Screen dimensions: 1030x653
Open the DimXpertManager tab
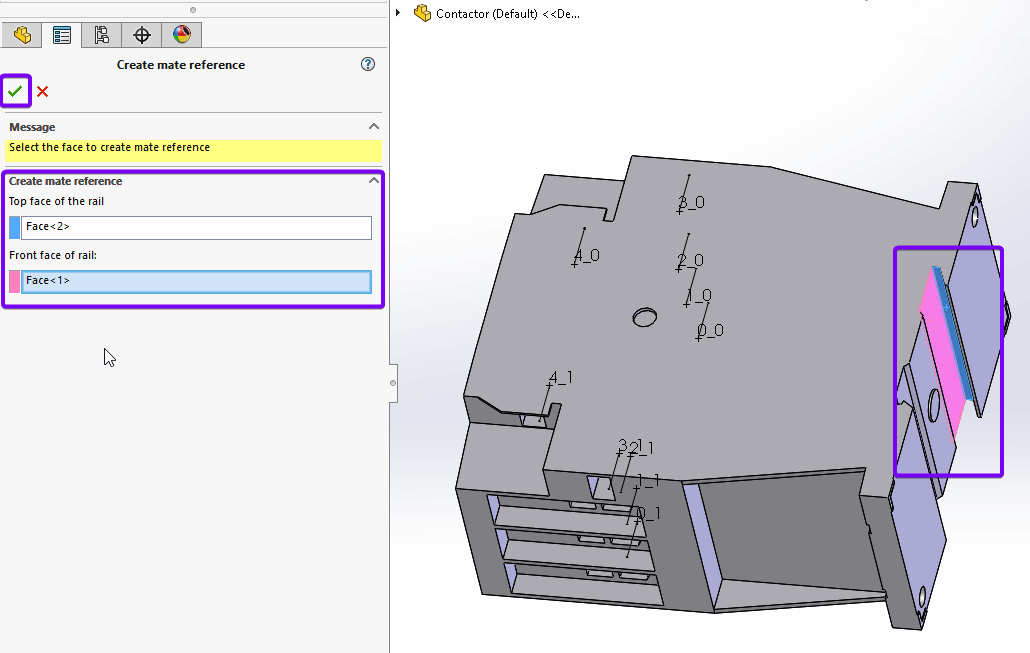click(x=142, y=35)
